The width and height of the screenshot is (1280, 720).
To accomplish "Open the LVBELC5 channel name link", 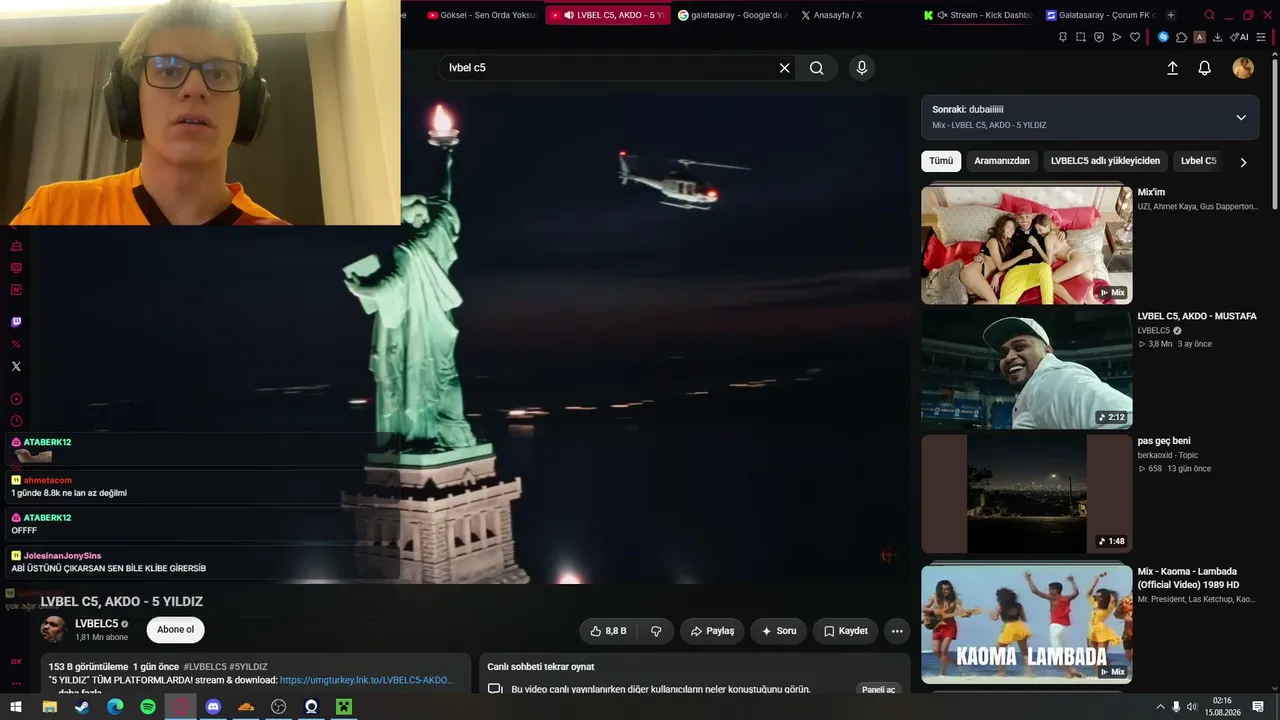I will pyautogui.click(x=96, y=624).
